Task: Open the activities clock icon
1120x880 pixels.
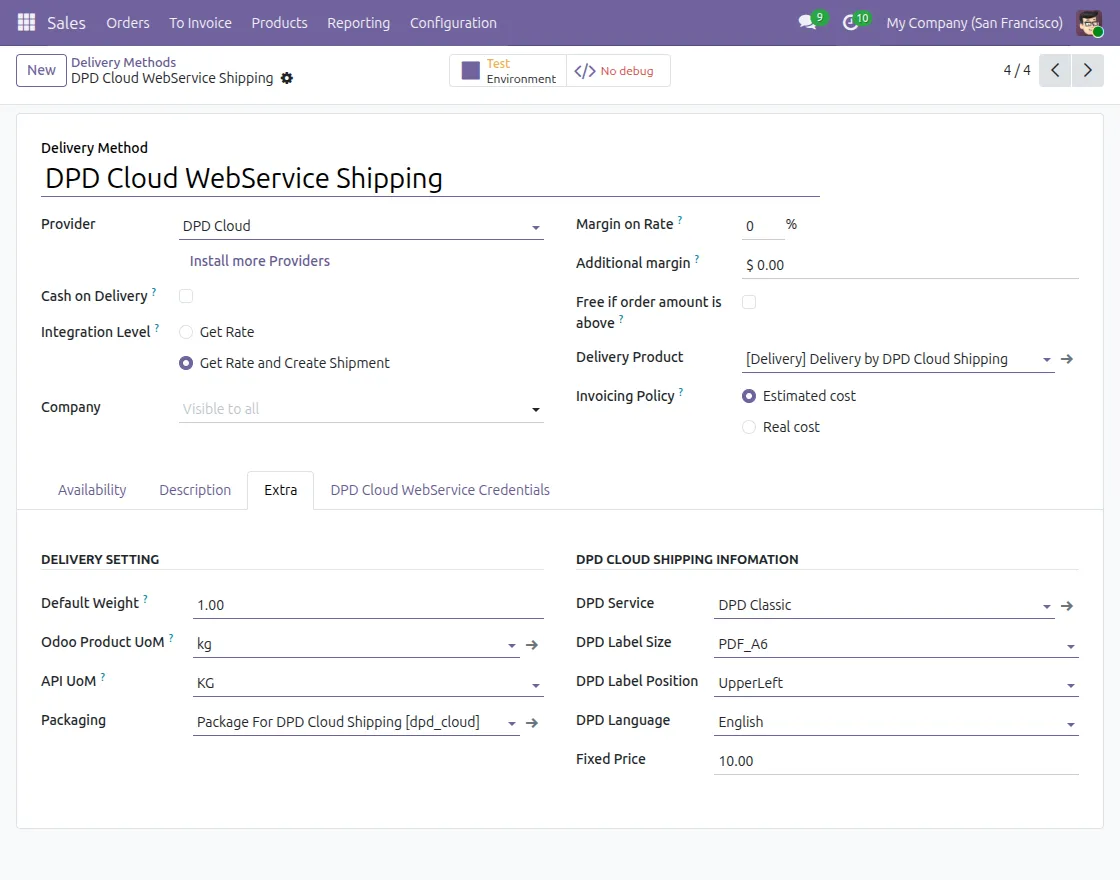Action: click(851, 22)
